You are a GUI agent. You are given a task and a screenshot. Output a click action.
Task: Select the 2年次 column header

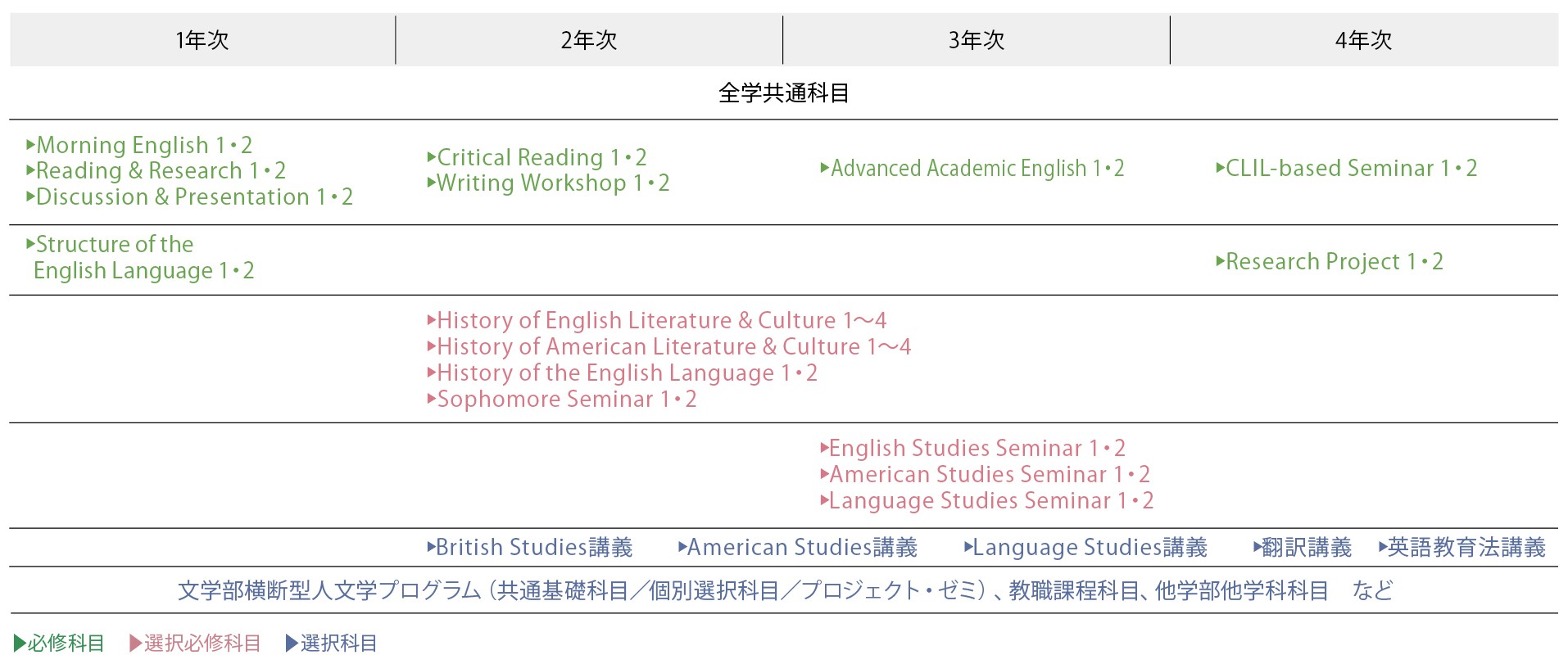(x=589, y=40)
